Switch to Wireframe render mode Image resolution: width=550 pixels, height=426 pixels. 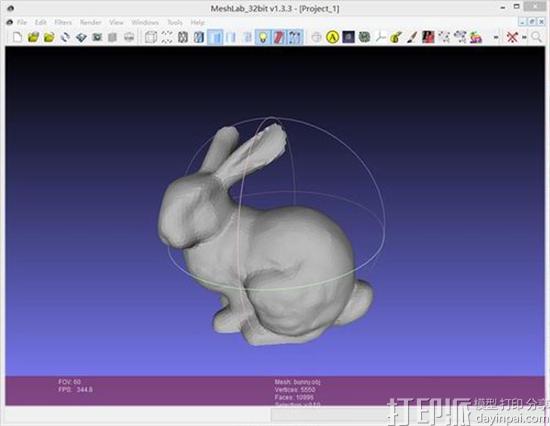(x=183, y=37)
